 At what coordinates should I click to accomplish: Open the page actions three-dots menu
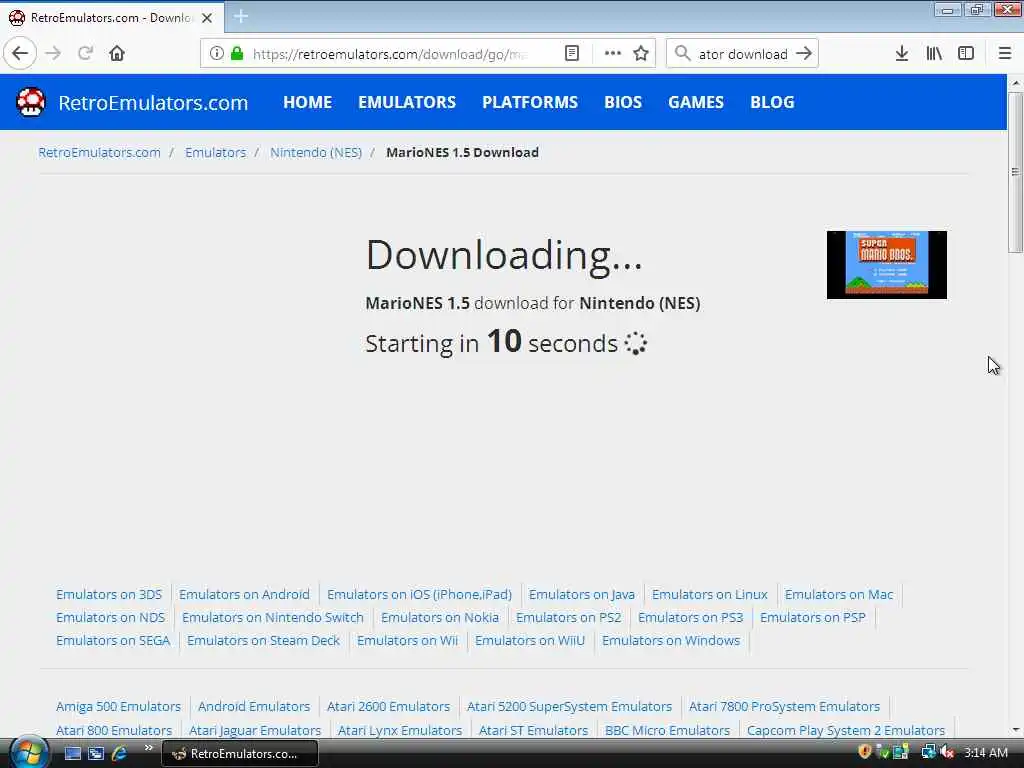pos(613,53)
